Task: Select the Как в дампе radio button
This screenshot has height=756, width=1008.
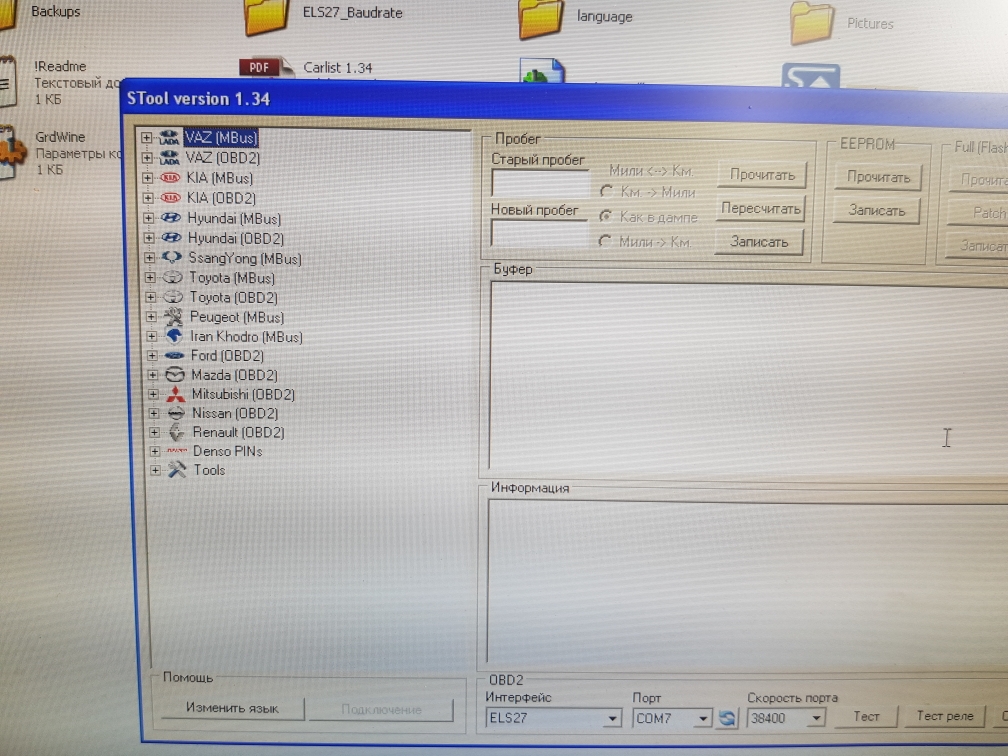Action: pos(606,217)
